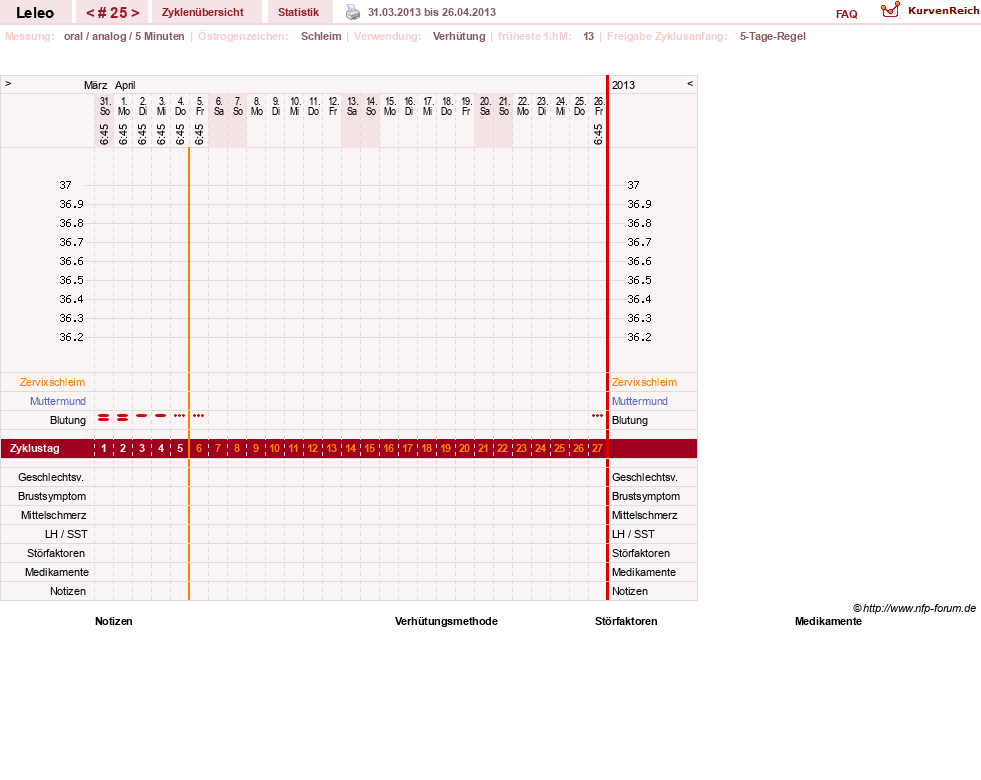The height and width of the screenshot is (780, 981).
Task: Click the left LH / SST row label
Action: coord(66,534)
